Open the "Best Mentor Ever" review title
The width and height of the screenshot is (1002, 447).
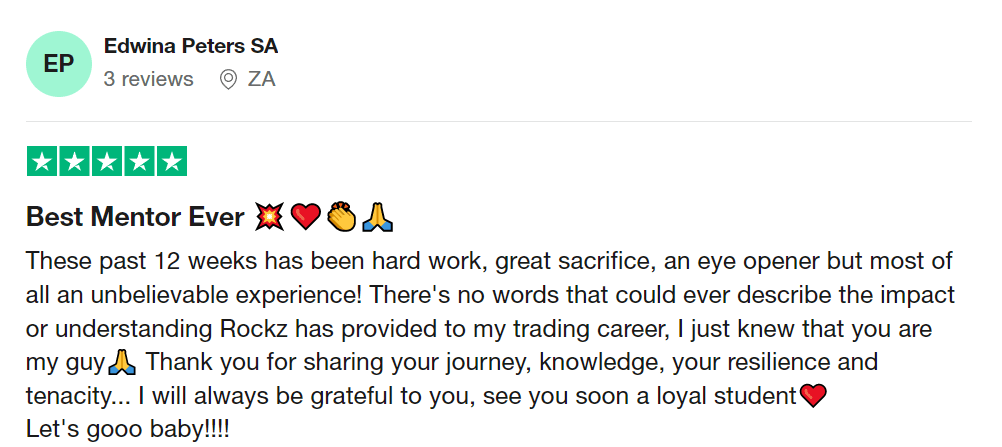(x=135, y=217)
